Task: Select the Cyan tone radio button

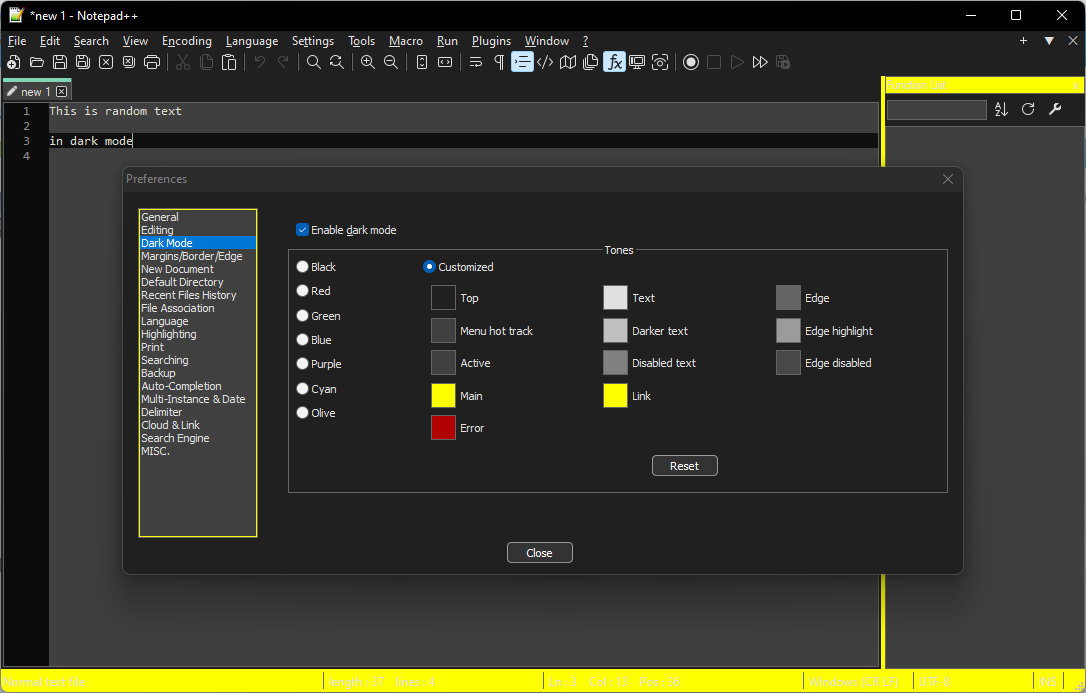Action: (303, 389)
